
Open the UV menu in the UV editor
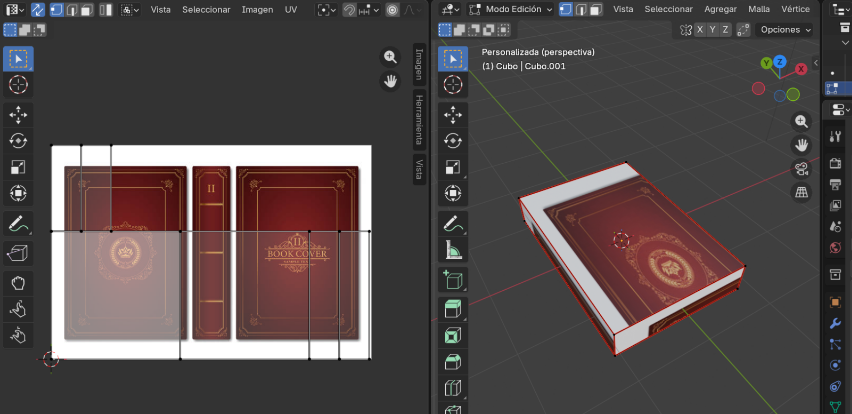pyautogui.click(x=291, y=9)
